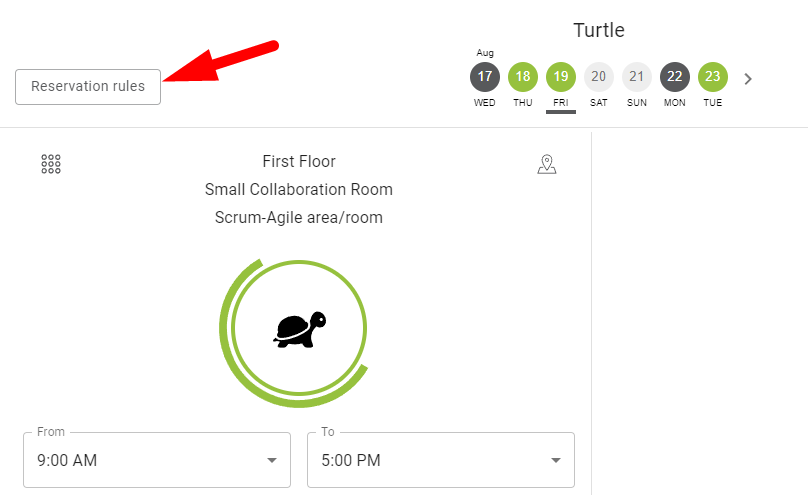The width and height of the screenshot is (808, 495).
Task: Go to next week with chevron arrow
Action: point(748,79)
